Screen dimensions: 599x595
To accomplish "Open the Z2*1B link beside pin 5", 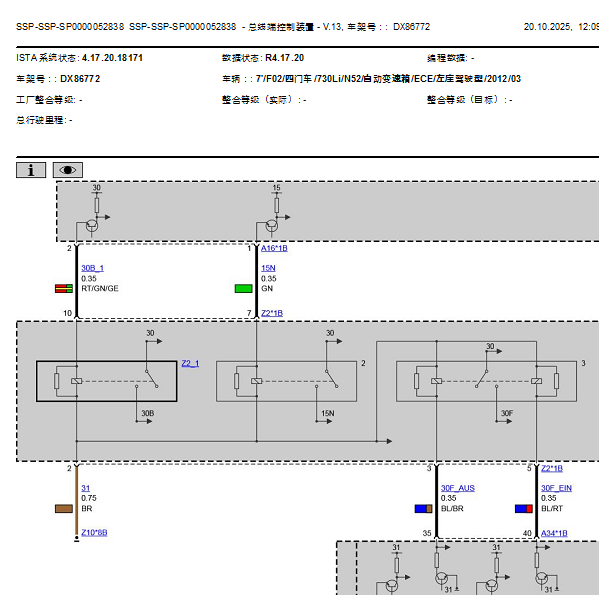I will point(552,468).
